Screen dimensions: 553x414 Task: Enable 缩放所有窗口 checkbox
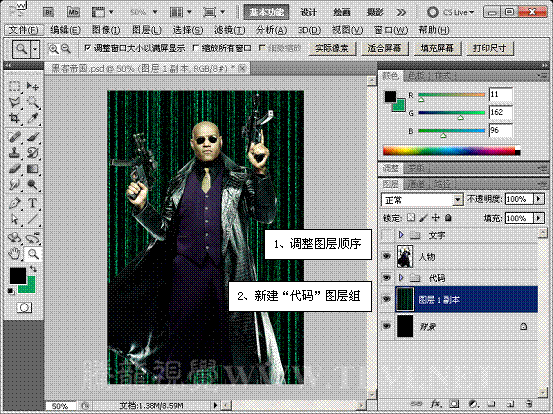click(x=195, y=47)
